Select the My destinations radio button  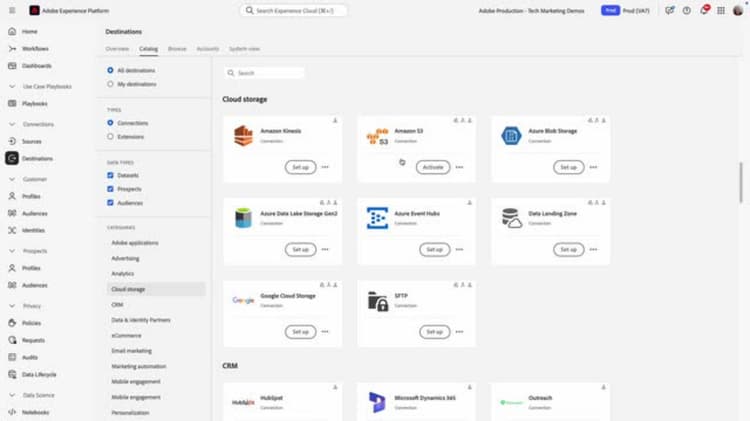(110, 84)
